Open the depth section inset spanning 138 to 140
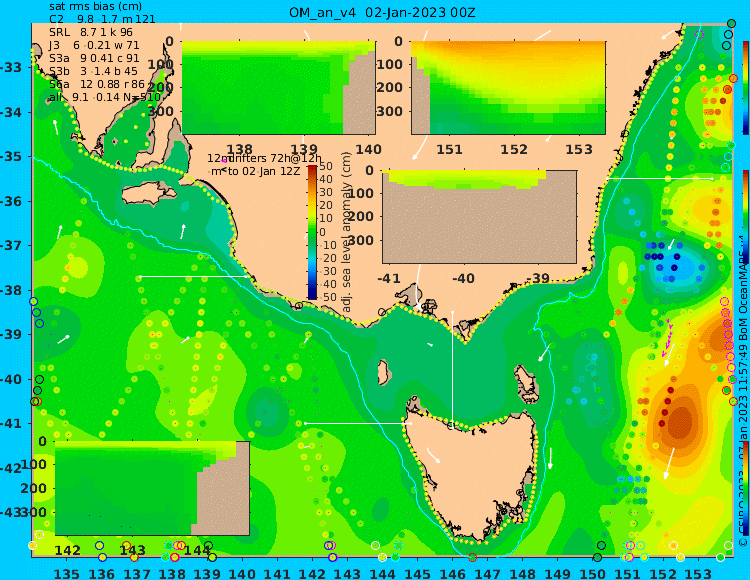This screenshot has height=580, width=750. (278, 88)
